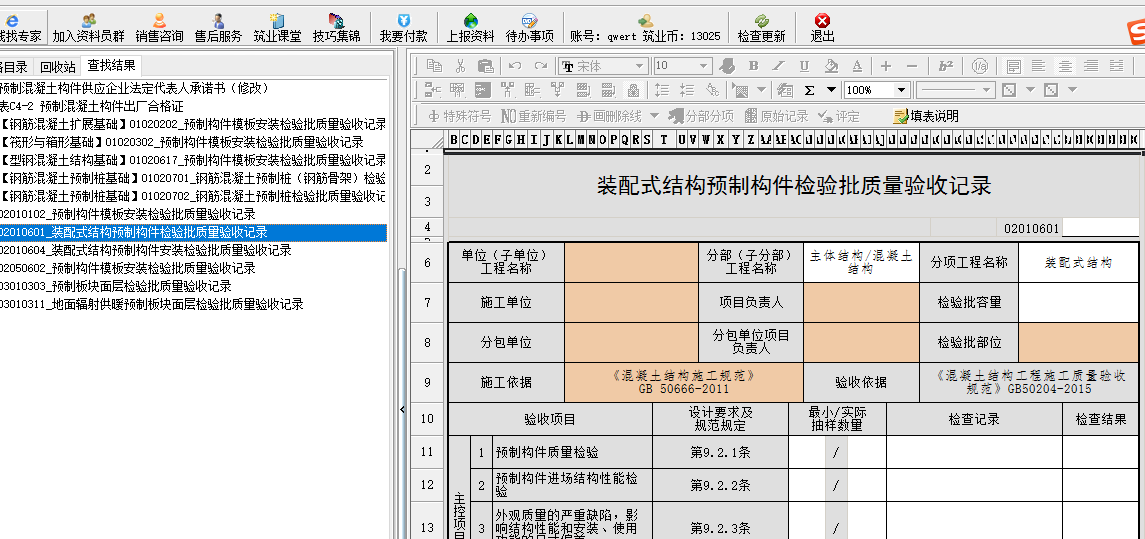Toggle italic text formatting
The width and height of the screenshot is (1145, 539).
point(779,66)
